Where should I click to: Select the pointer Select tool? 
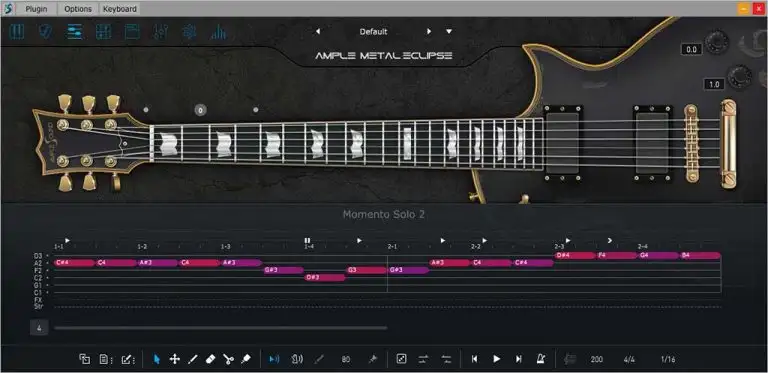pyautogui.click(x=157, y=359)
